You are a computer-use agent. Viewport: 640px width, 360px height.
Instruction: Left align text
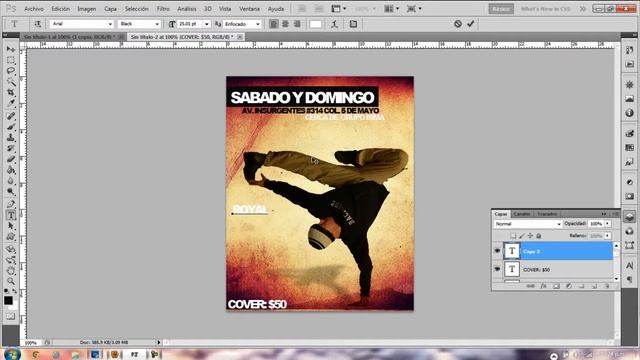click(x=274, y=24)
